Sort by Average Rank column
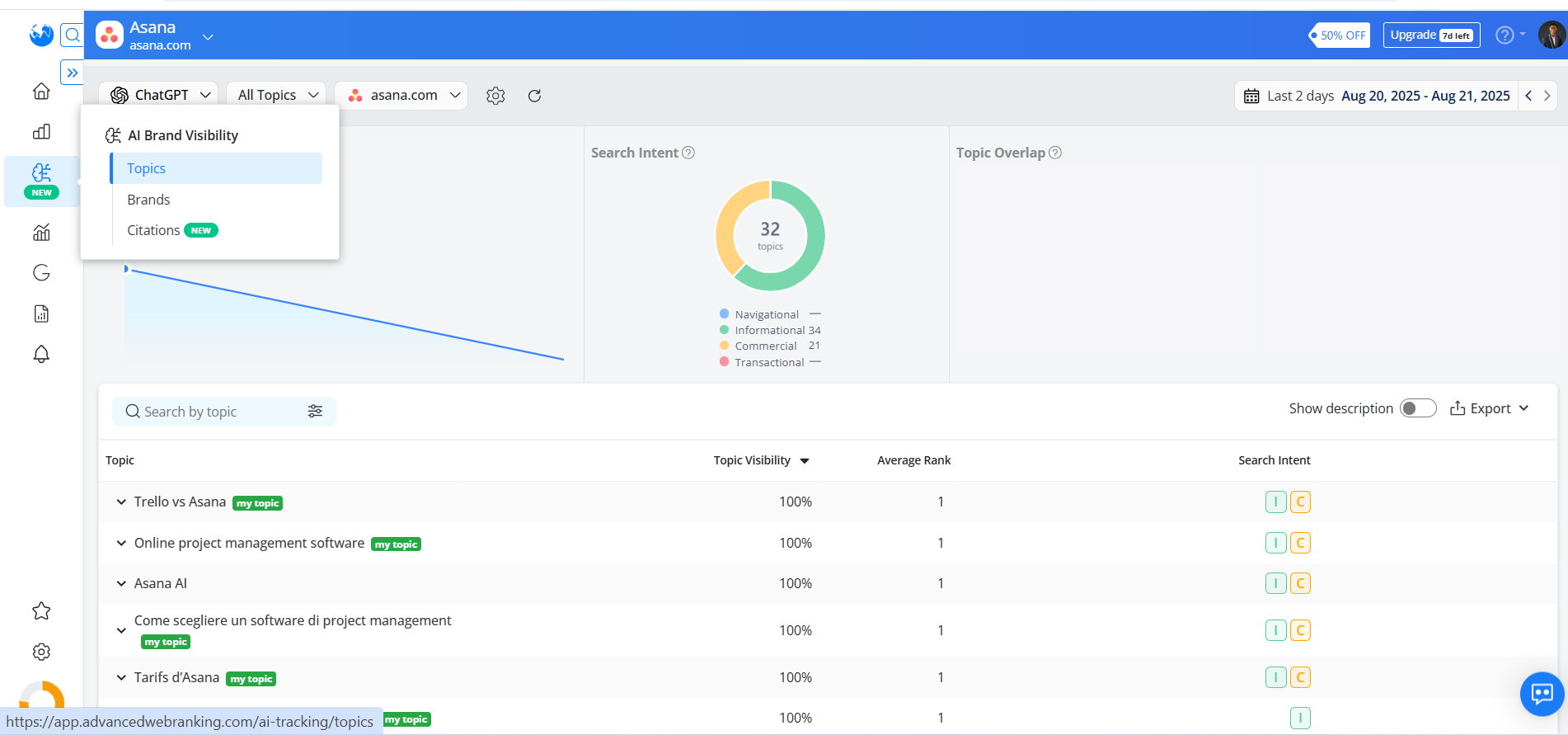The height and width of the screenshot is (735, 1568). 913,460
